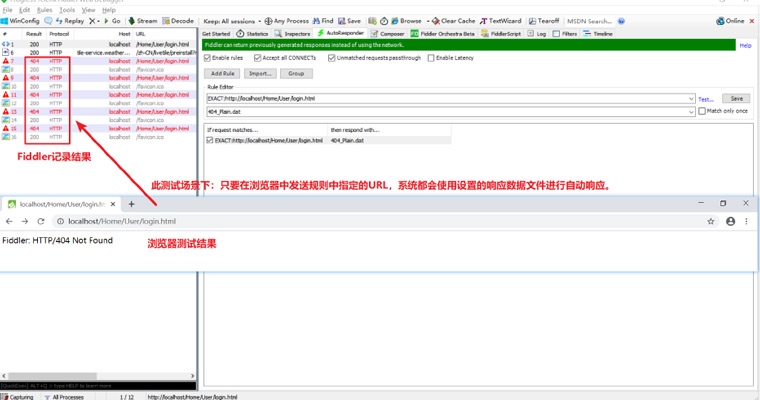
Task: Switch to the Fiddler Orchestra Beta tab
Action: coord(443,34)
